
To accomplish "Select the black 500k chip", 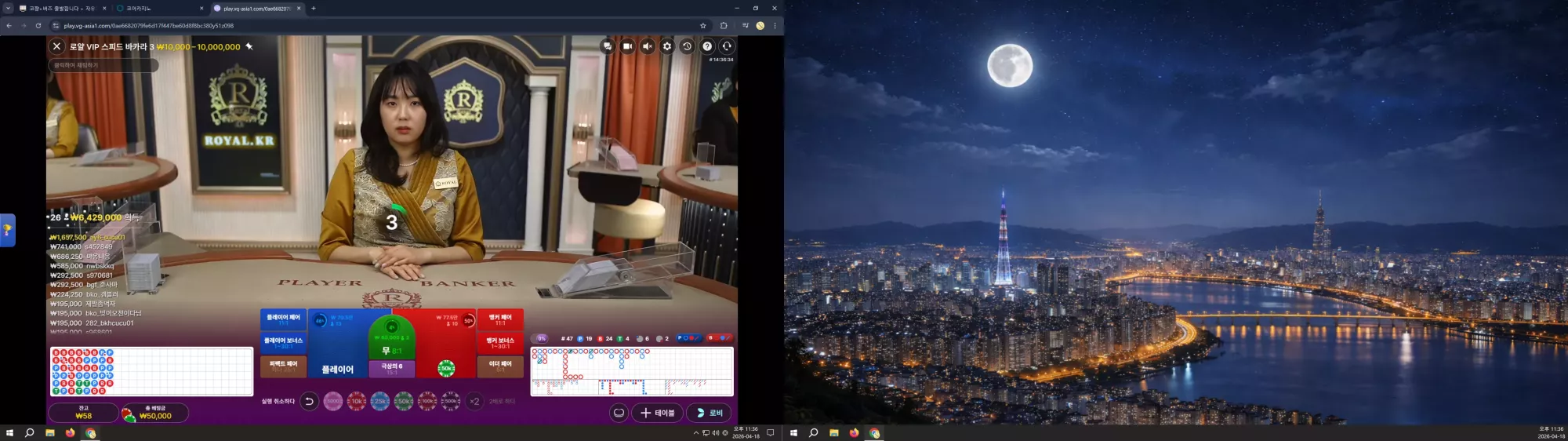I will [x=451, y=401].
